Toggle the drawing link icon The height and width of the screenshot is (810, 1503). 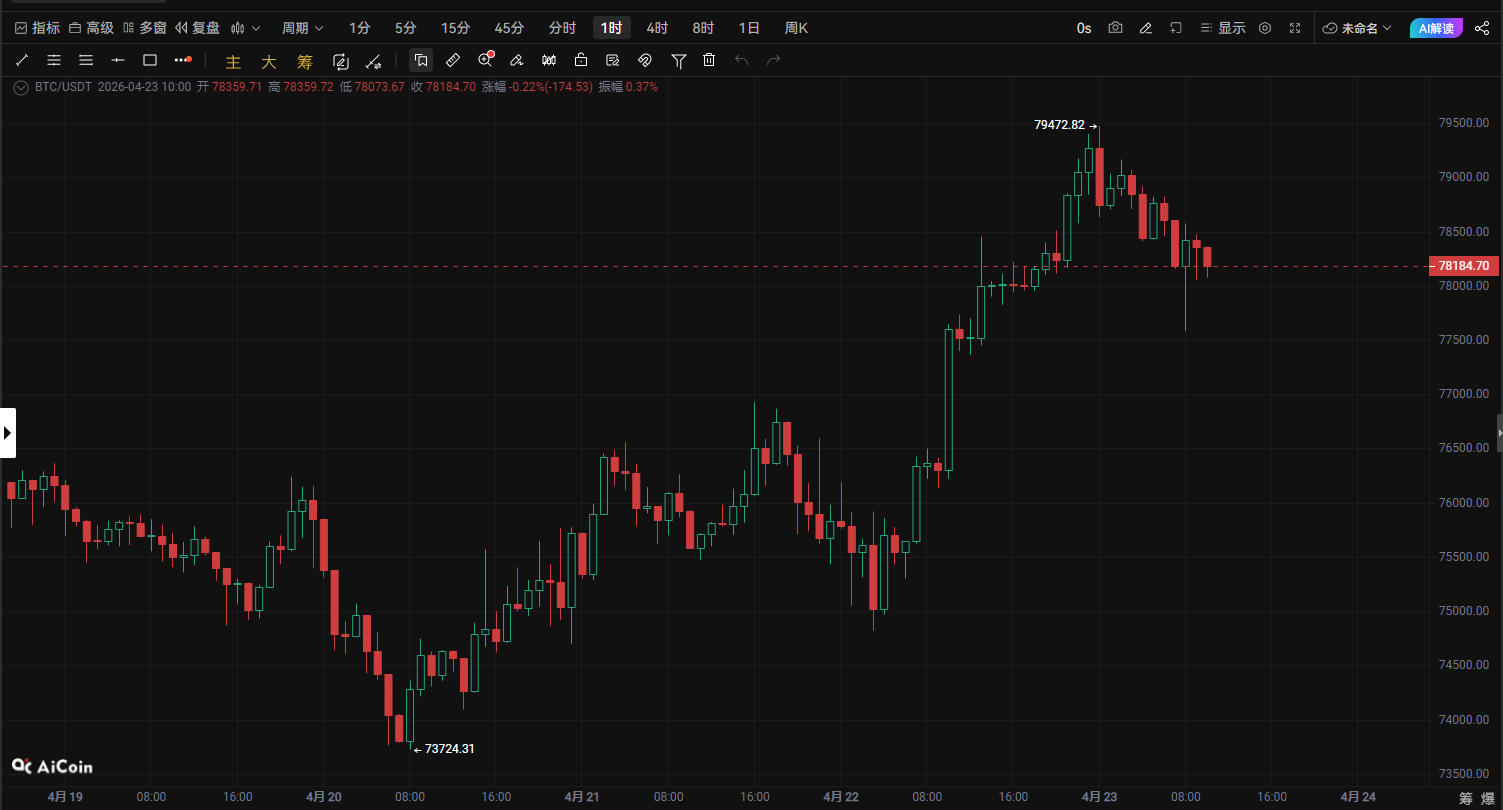(645, 60)
